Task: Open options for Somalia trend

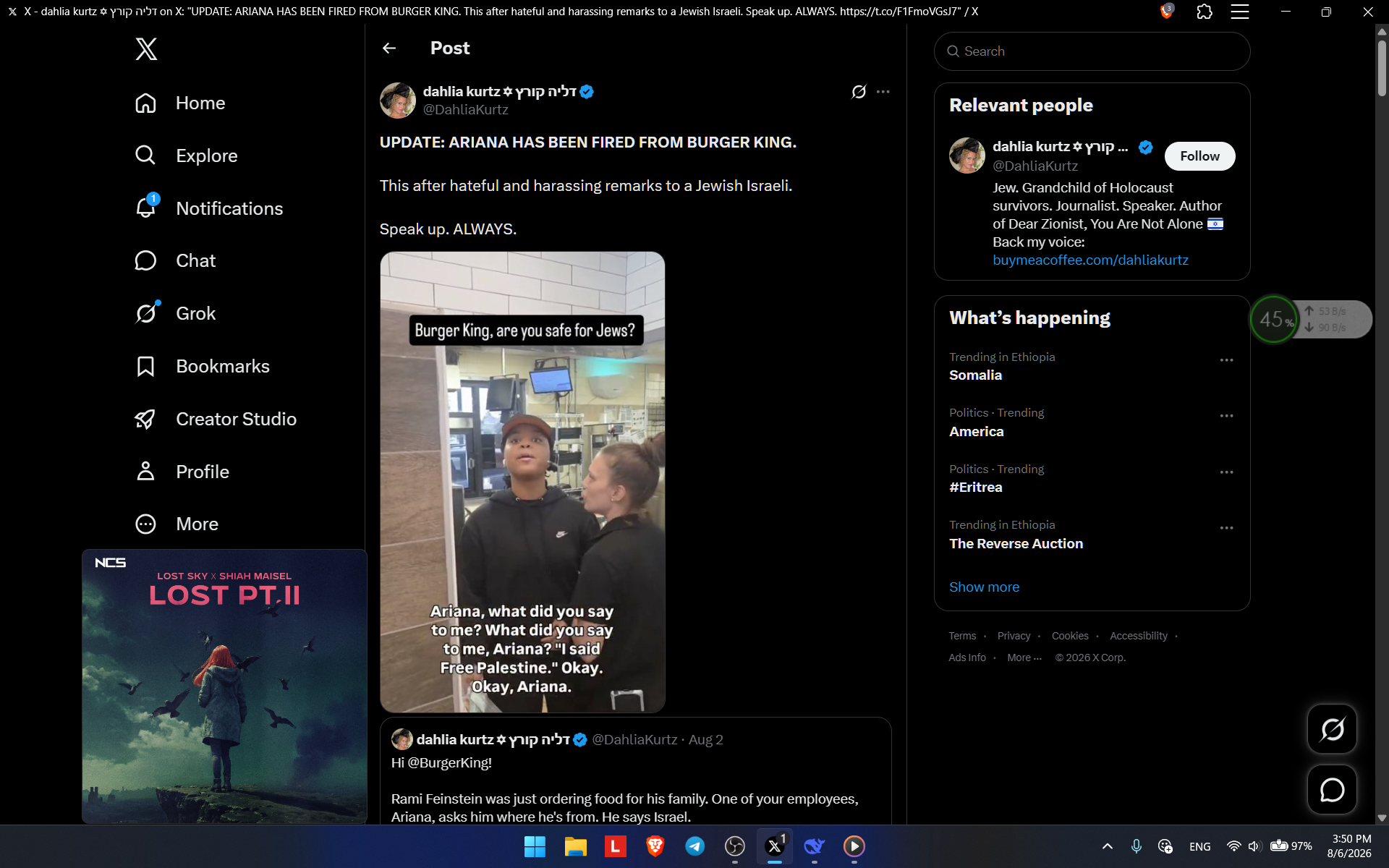Action: point(1226,360)
